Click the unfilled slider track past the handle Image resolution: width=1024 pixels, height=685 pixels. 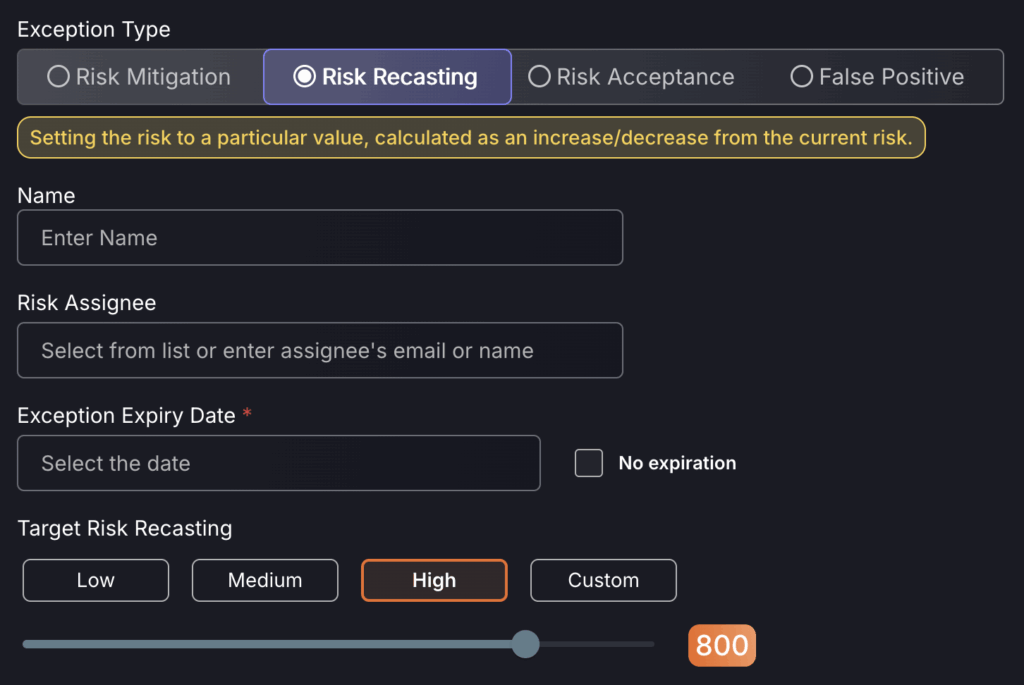(x=597, y=644)
